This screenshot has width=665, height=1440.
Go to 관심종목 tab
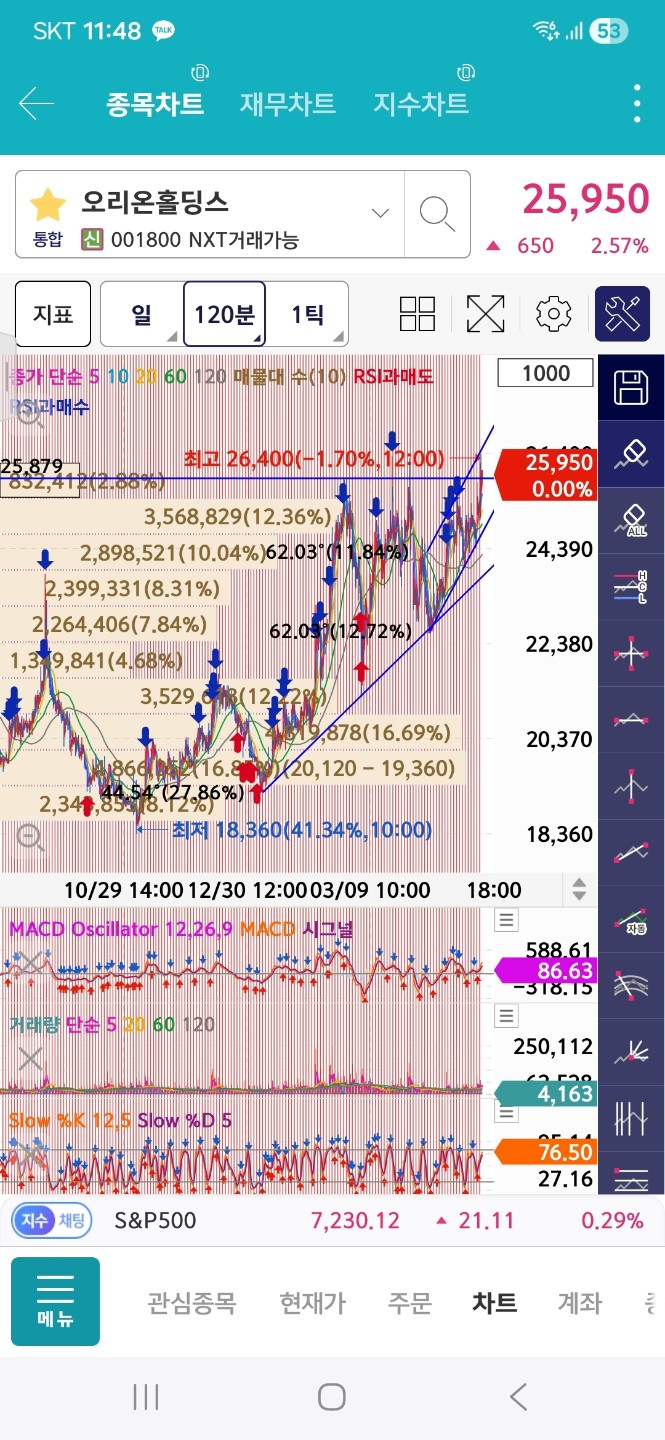point(192,1302)
